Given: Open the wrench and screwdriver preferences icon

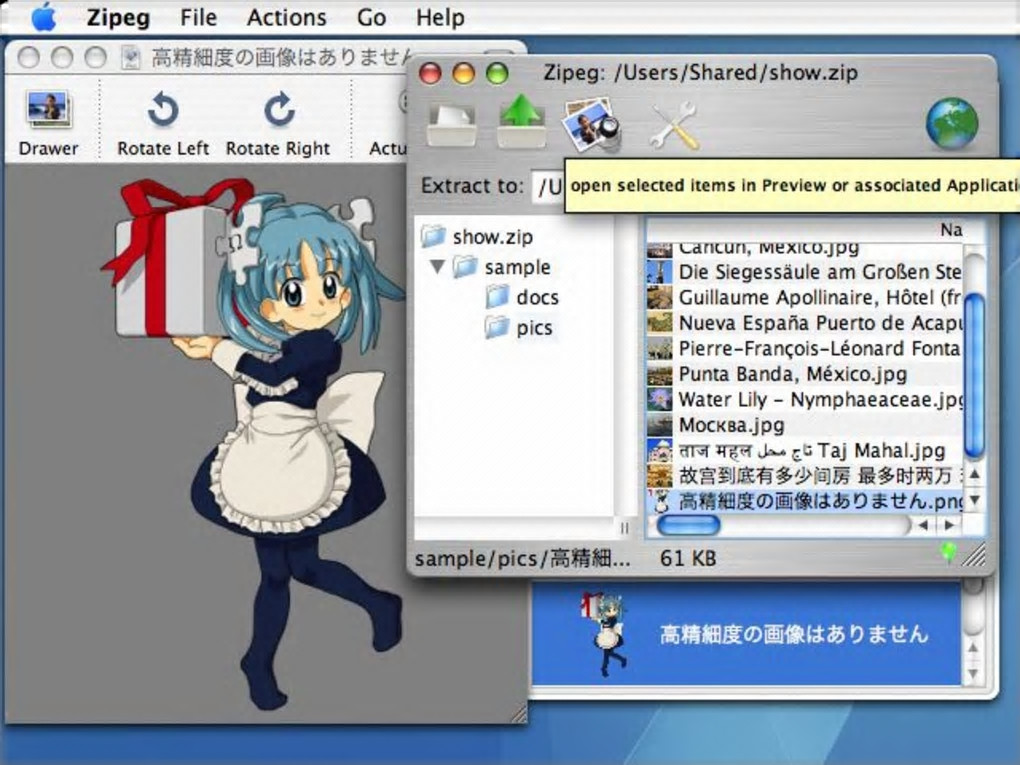Looking at the screenshot, I should click(674, 126).
